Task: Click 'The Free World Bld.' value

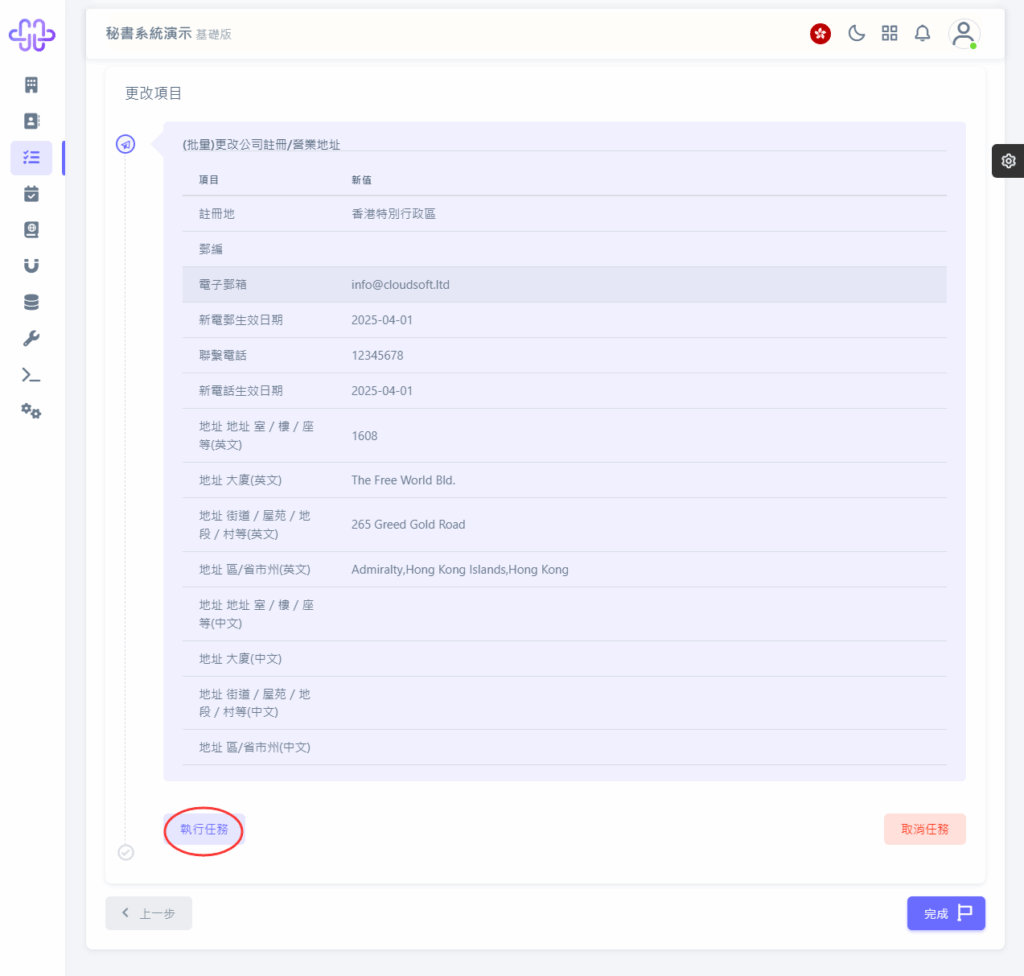Action: pyautogui.click(x=404, y=480)
